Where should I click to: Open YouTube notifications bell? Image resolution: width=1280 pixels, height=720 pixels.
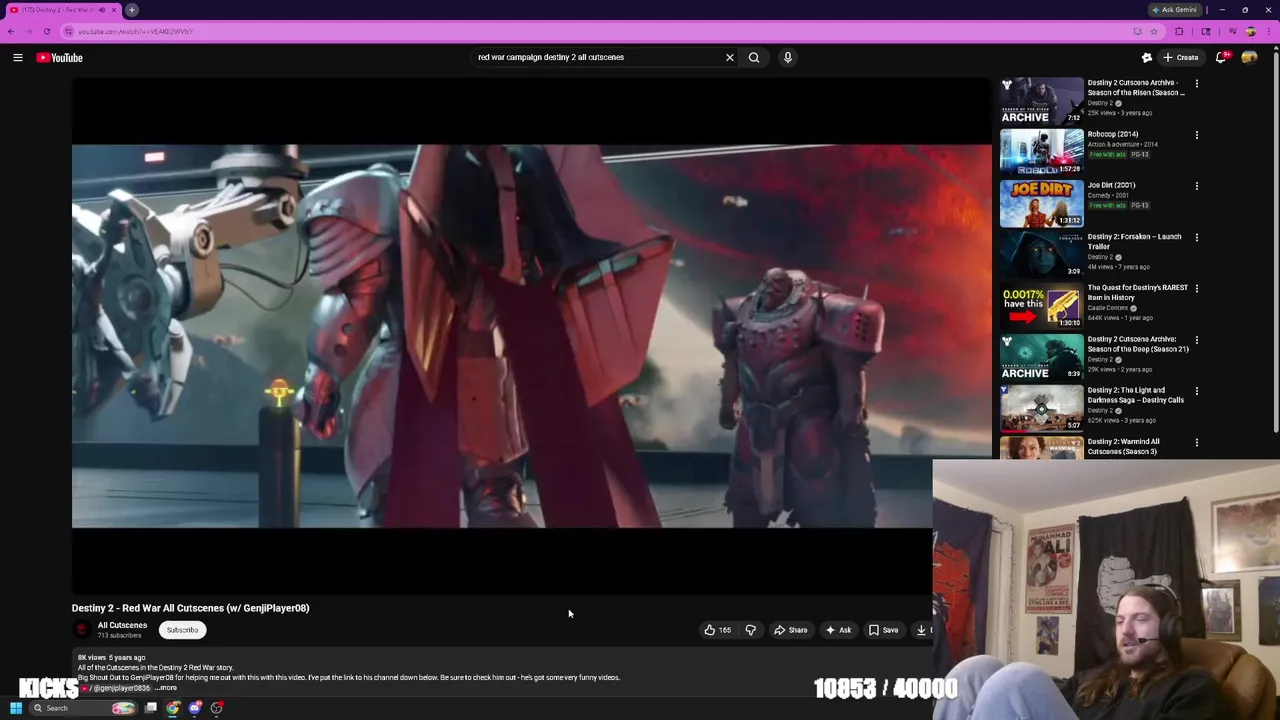click(x=1221, y=58)
